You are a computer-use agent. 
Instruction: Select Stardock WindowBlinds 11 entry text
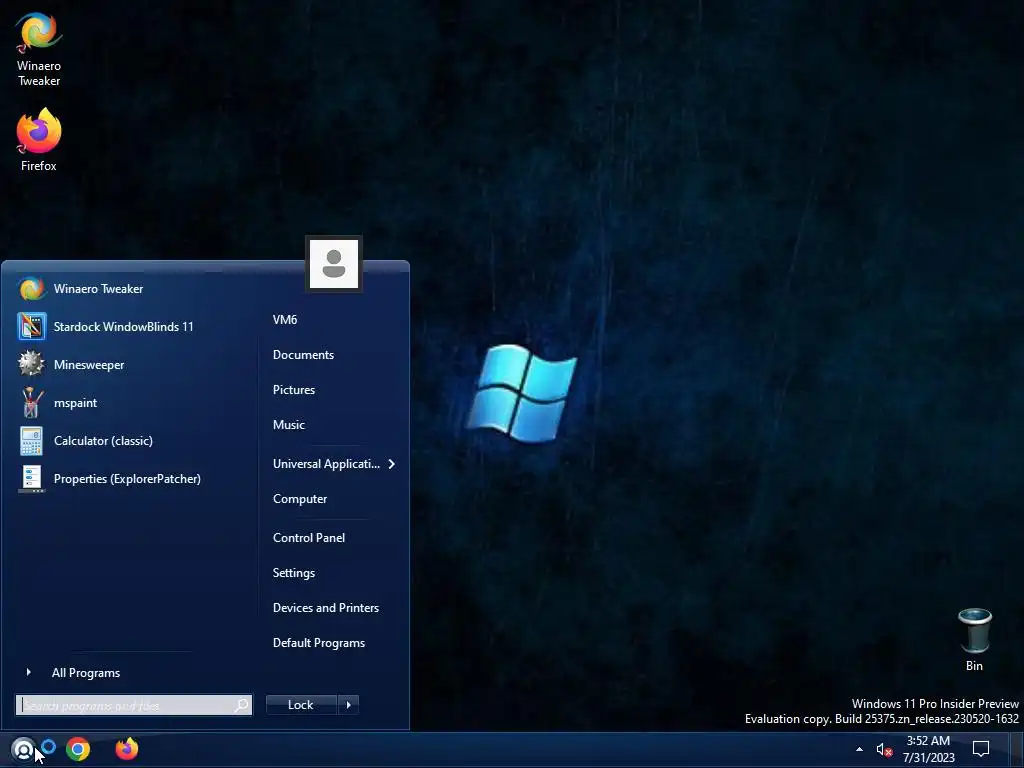(x=123, y=327)
